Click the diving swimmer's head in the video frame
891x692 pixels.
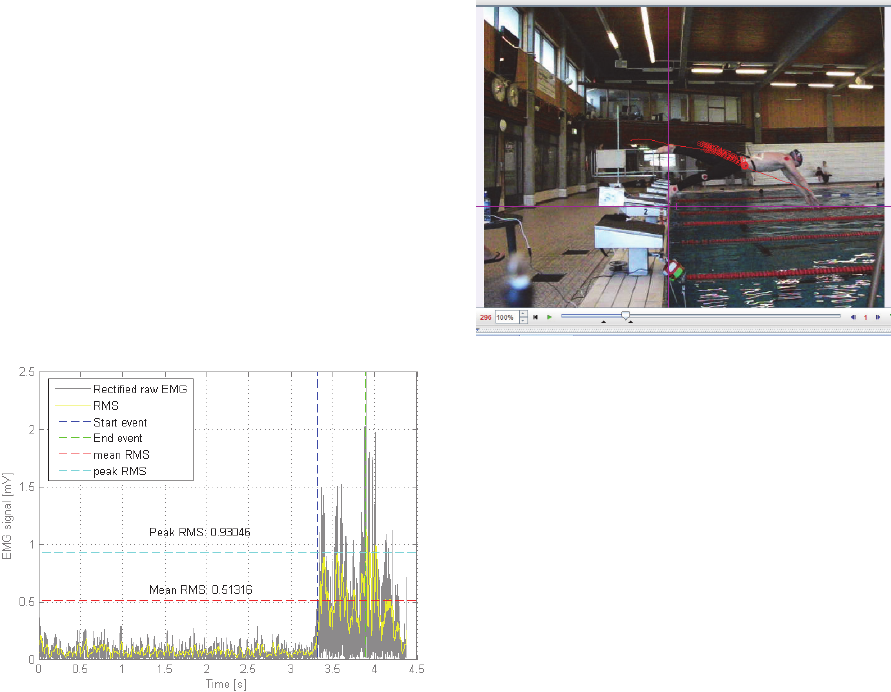(794, 156)
